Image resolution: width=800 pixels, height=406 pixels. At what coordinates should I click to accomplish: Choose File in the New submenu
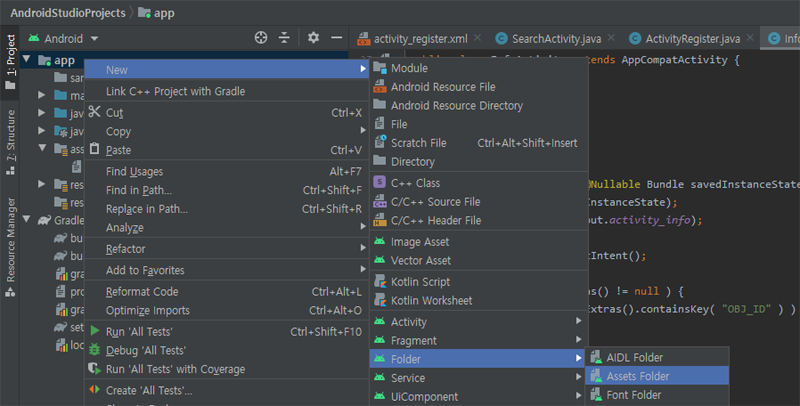tap(479, 124)
